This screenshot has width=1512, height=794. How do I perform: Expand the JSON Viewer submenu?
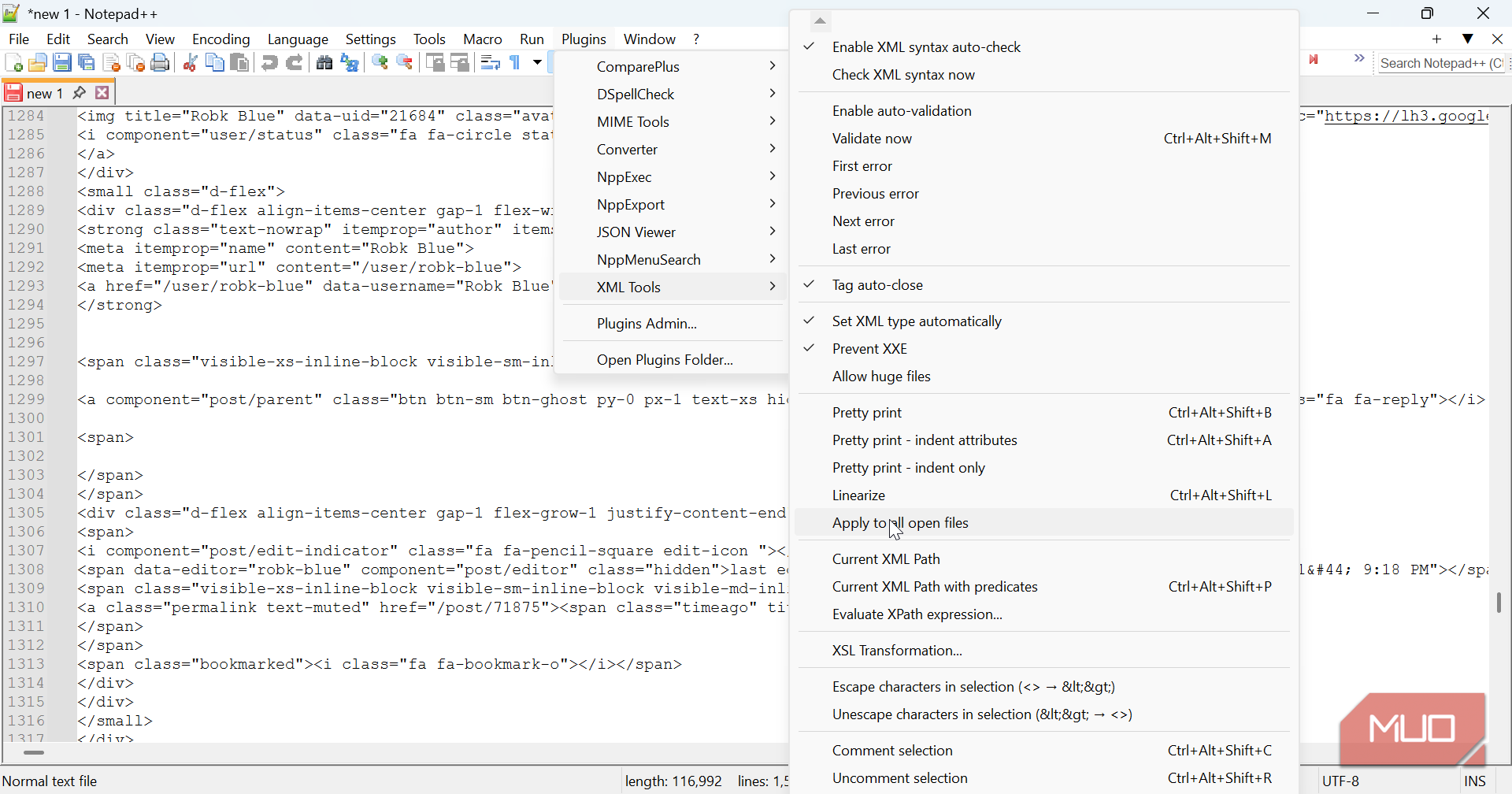pos(672,232)
